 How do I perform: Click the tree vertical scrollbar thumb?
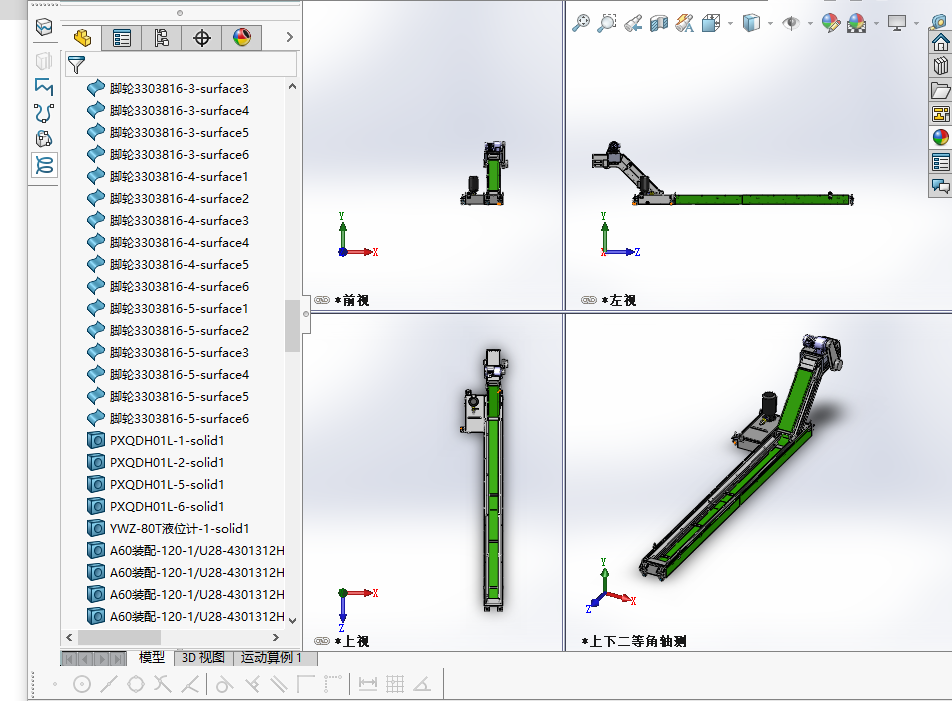point(292,326)
